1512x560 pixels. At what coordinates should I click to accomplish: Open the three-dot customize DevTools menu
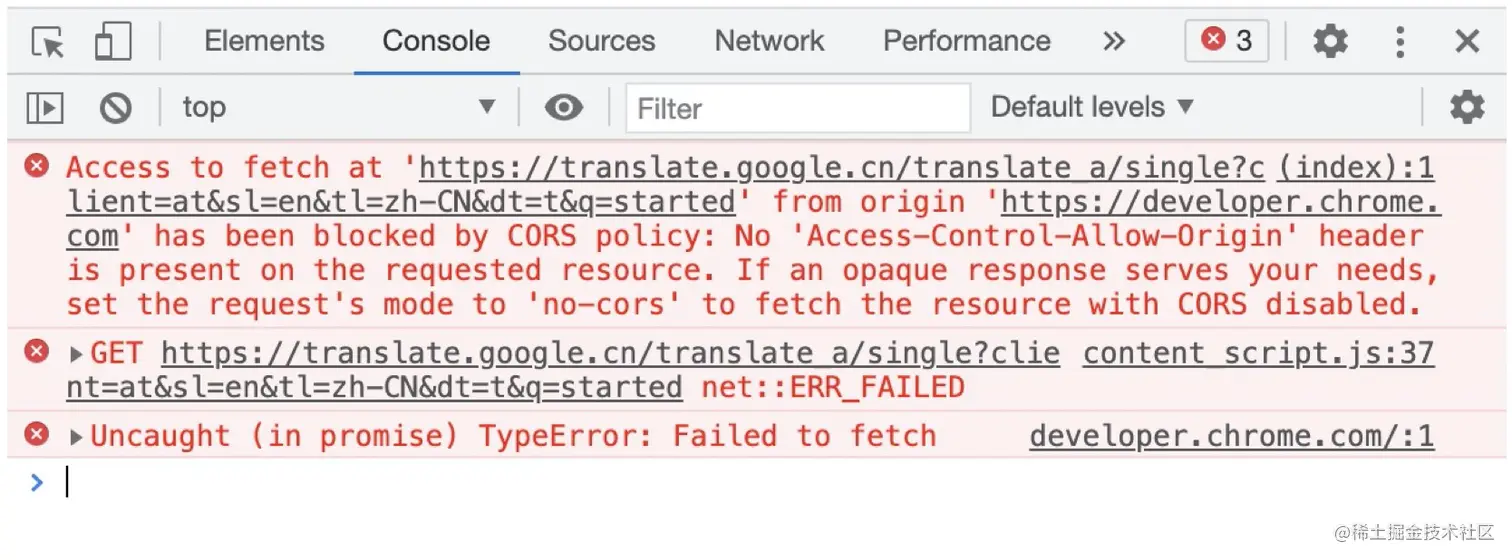tap(1400, 41)
